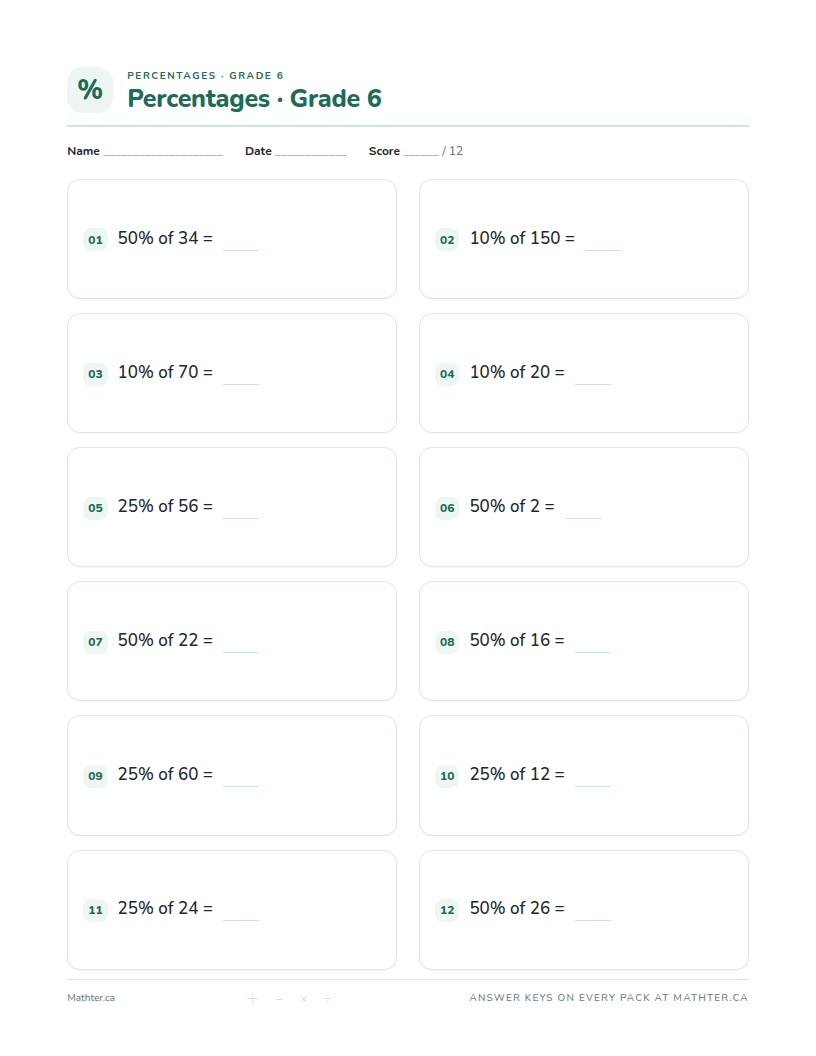The width and height of the screenshot is (816, 1056).
Task: Click the percent sign logo icon
Action: click(x=90, y=90)
